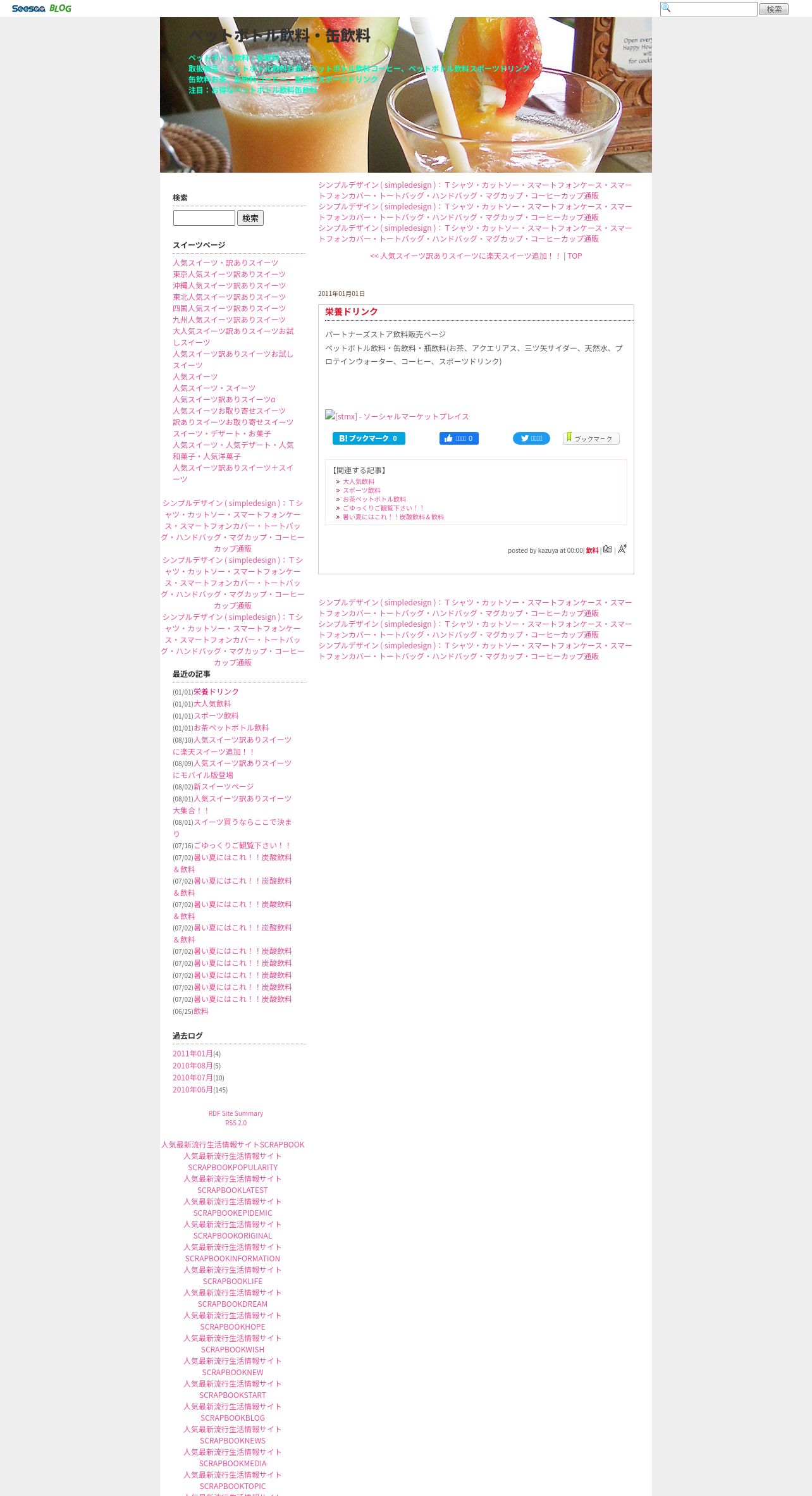Viewport: 812px width, 1496px height.
Task: Open 人気スイーツお取り寄せスイーツ sidebar link
Action: (230, 411)
